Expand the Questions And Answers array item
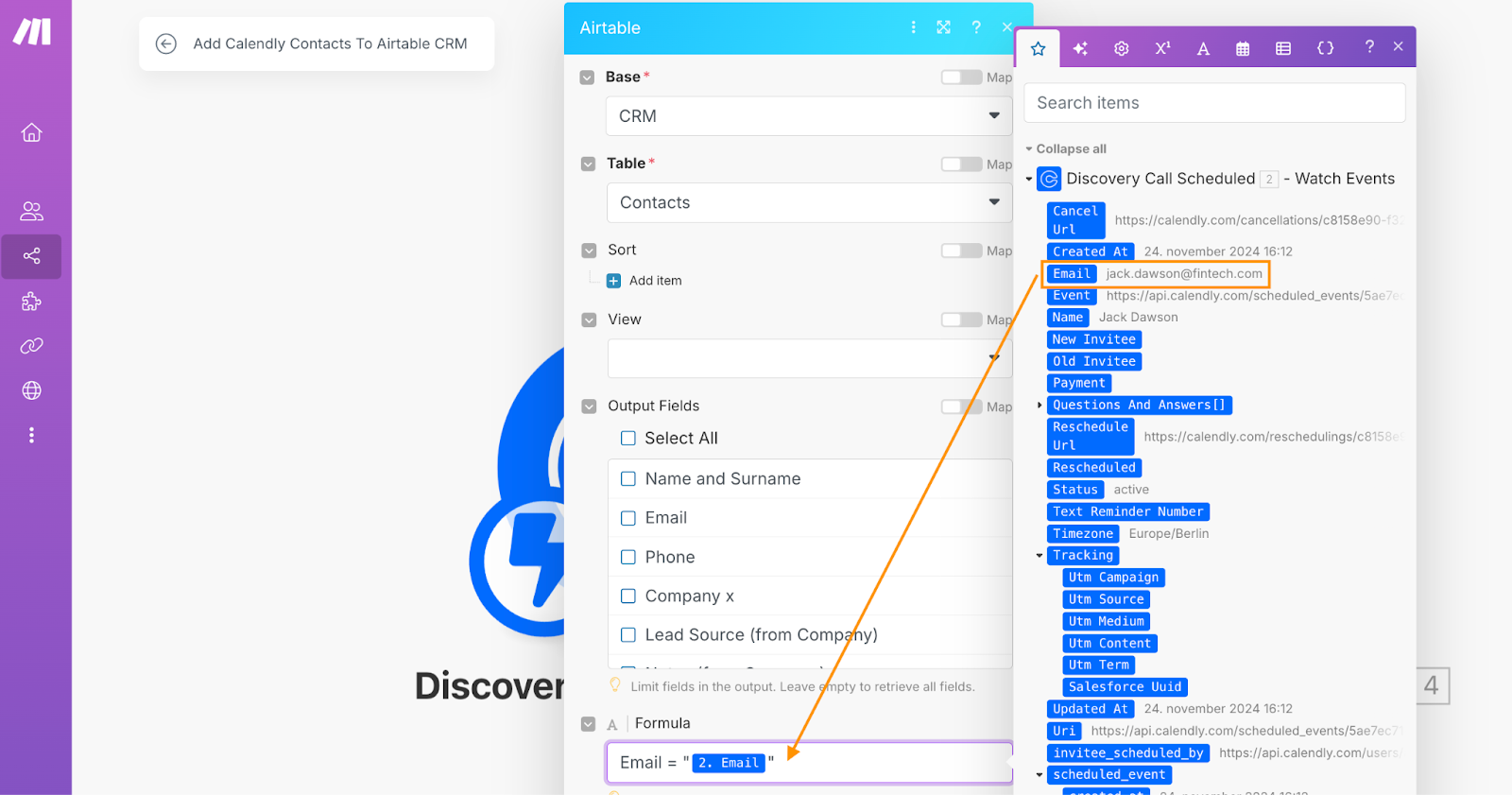 [x=1039, y=406]
